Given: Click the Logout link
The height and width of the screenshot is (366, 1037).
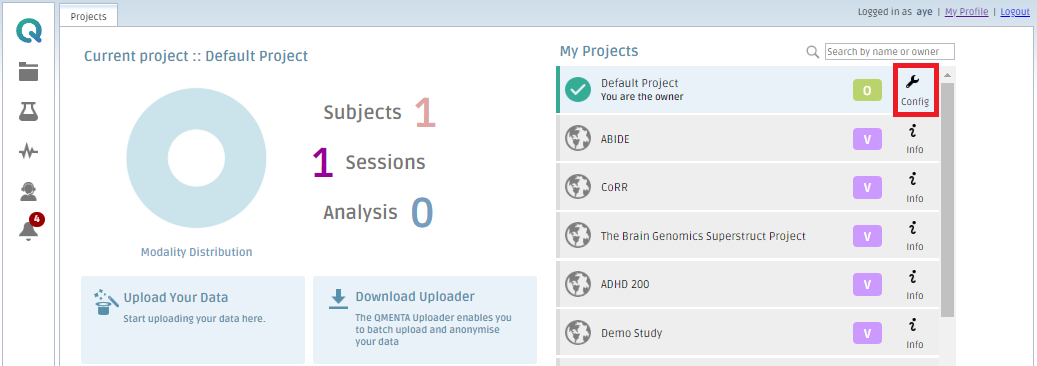Looking at the screenshot, I should coord(1015,12).
